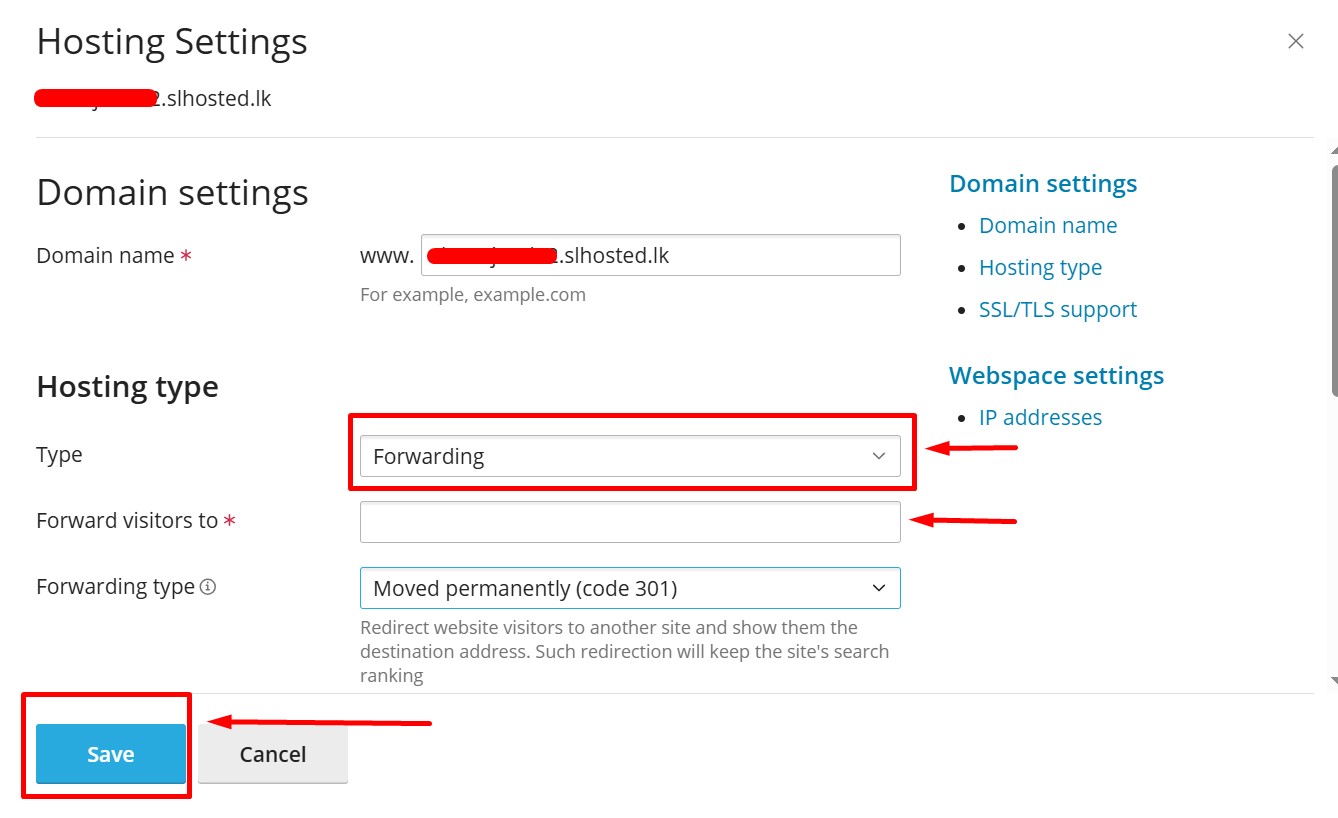
Task: Click the Forward visitors to field label
Action: 127,521
